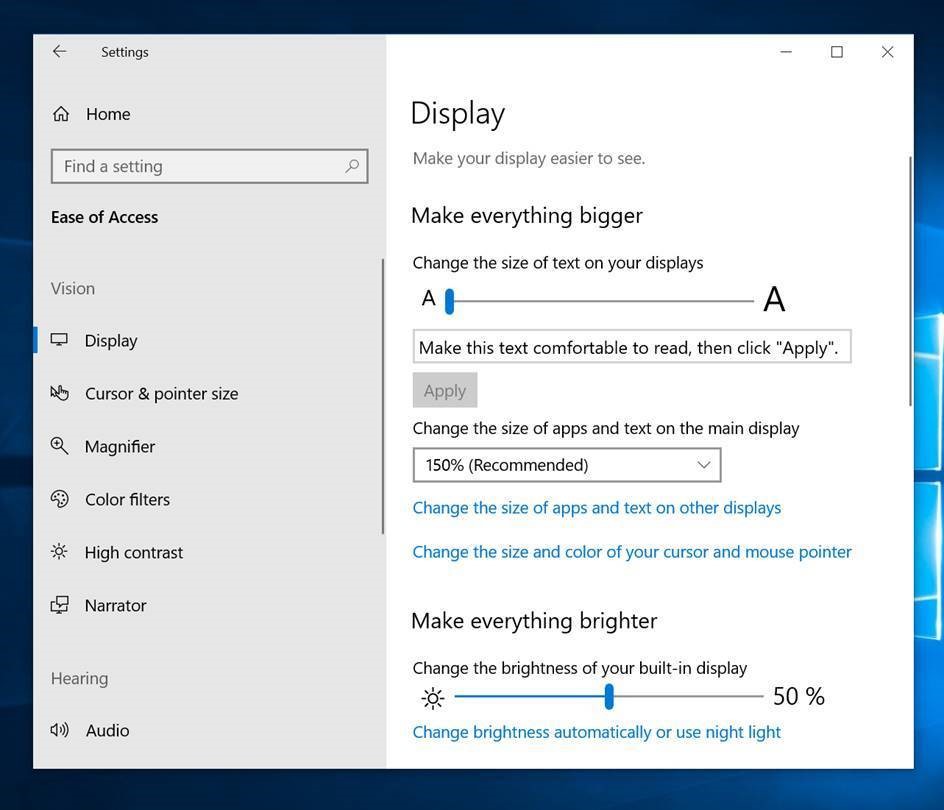Image resolution: width=944 pixels, height=810 pixels.
Task: Click the Audio speaker icon
Action: click(60, 730)
